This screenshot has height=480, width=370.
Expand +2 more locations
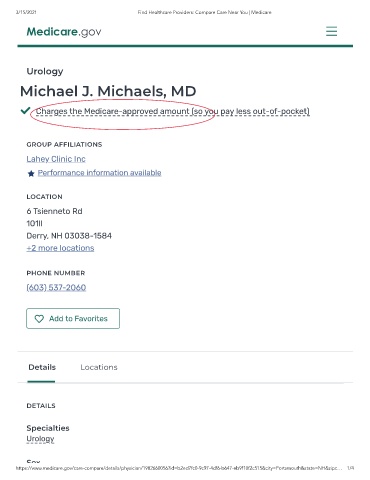click(x=60, y=248)
